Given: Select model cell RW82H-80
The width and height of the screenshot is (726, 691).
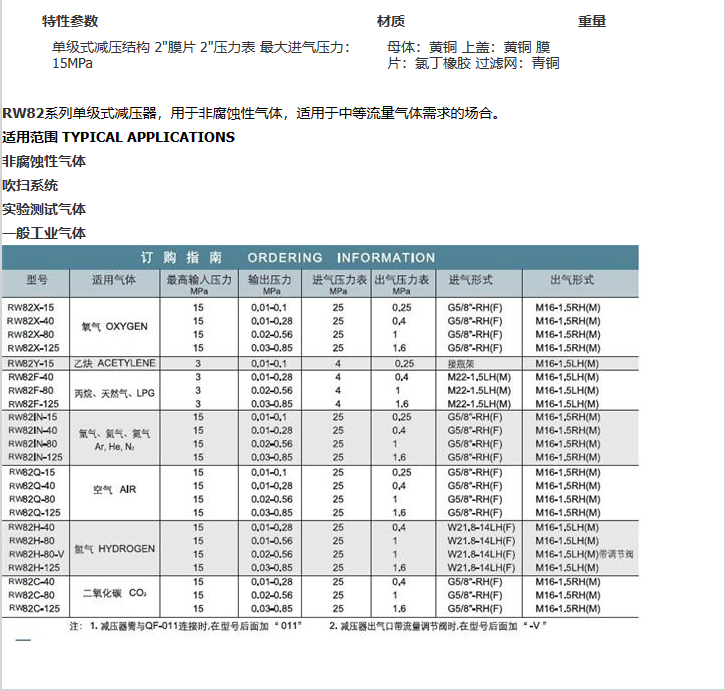Looking at the screenshot, I should pos(31,540).
